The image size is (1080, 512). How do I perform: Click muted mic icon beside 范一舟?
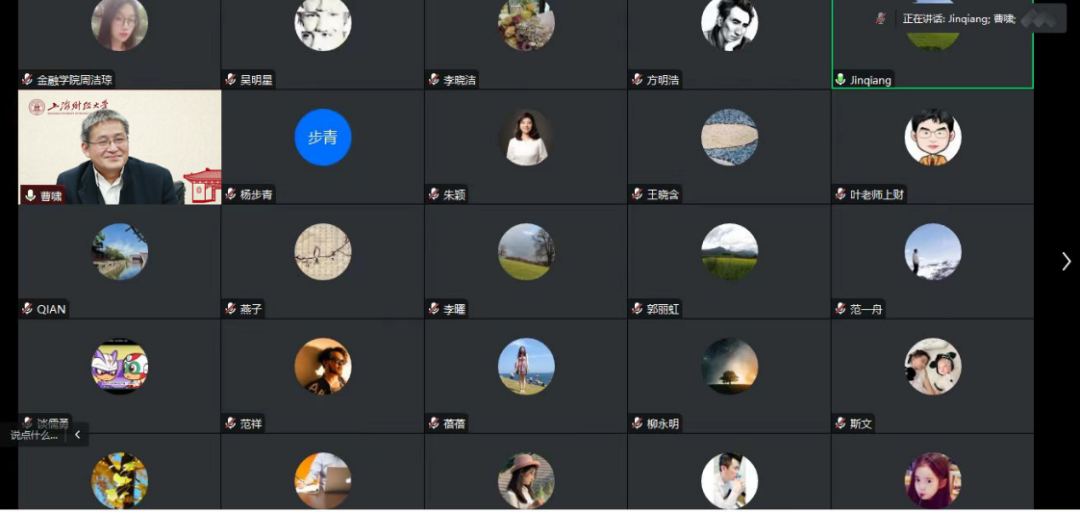coord(840,309)
